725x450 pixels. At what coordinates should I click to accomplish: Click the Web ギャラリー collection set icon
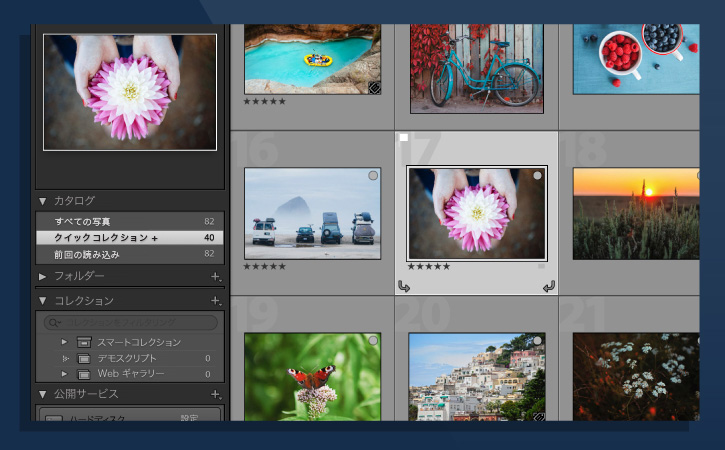(x=84, y=374)
